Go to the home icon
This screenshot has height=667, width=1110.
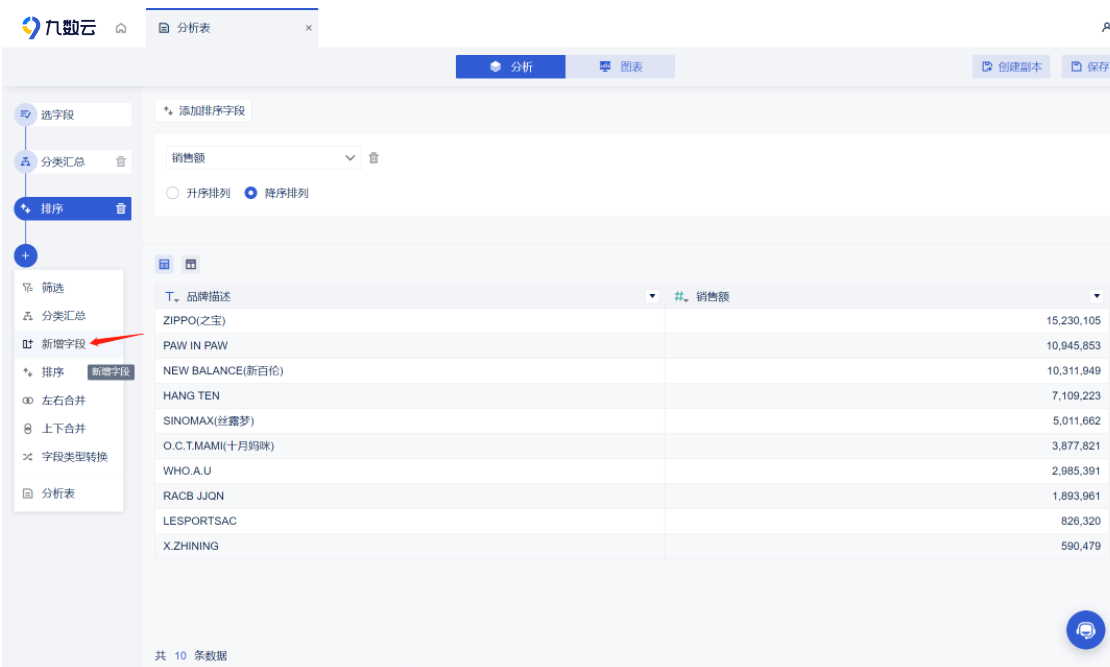121,28
